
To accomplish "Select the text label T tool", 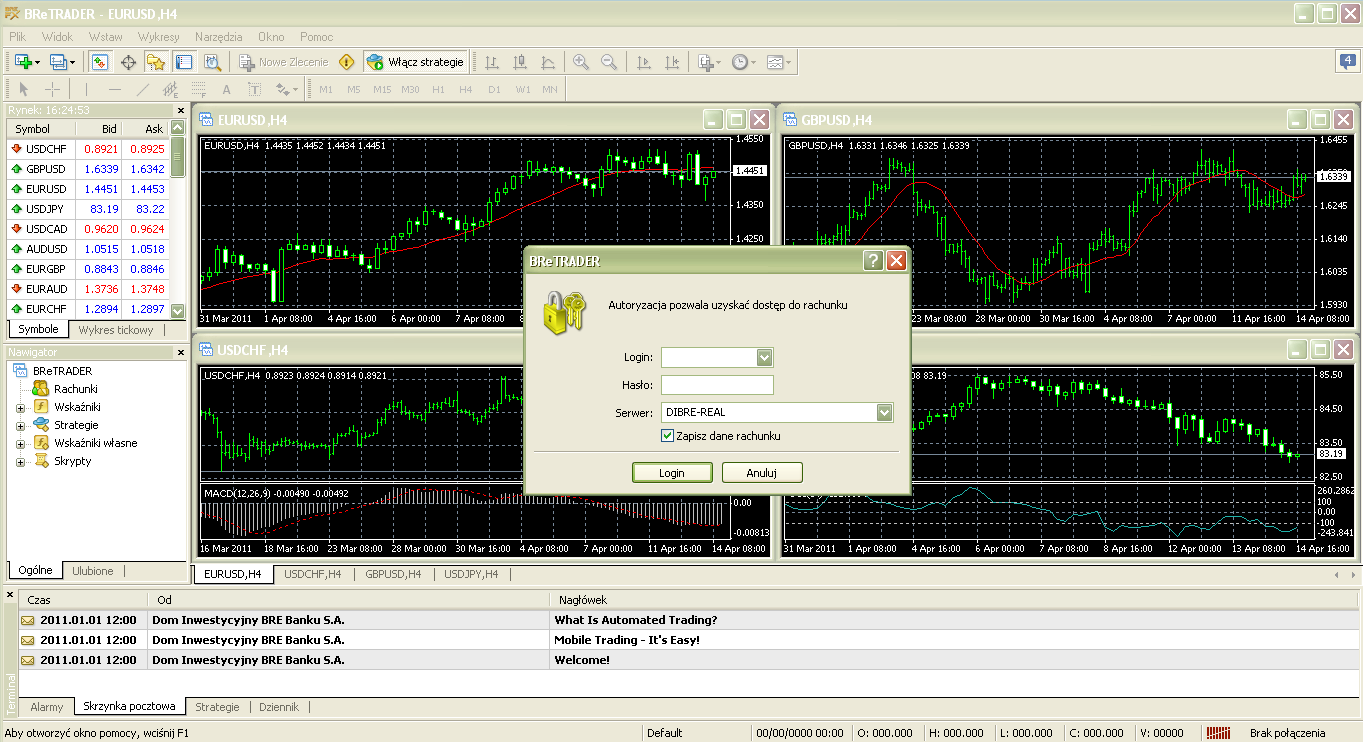I will [x=254, y=89].
